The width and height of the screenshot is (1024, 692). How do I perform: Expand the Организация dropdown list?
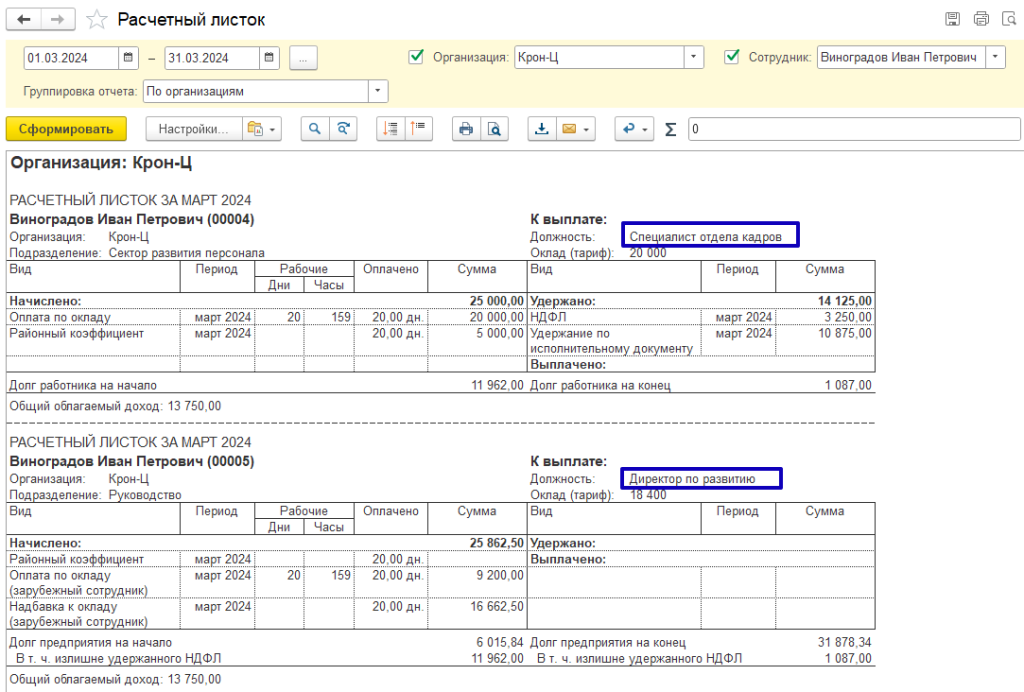pos(694,57)
